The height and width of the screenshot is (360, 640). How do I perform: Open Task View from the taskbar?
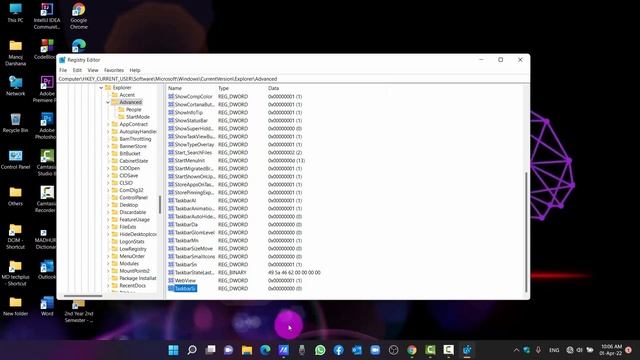coord(210,350)
